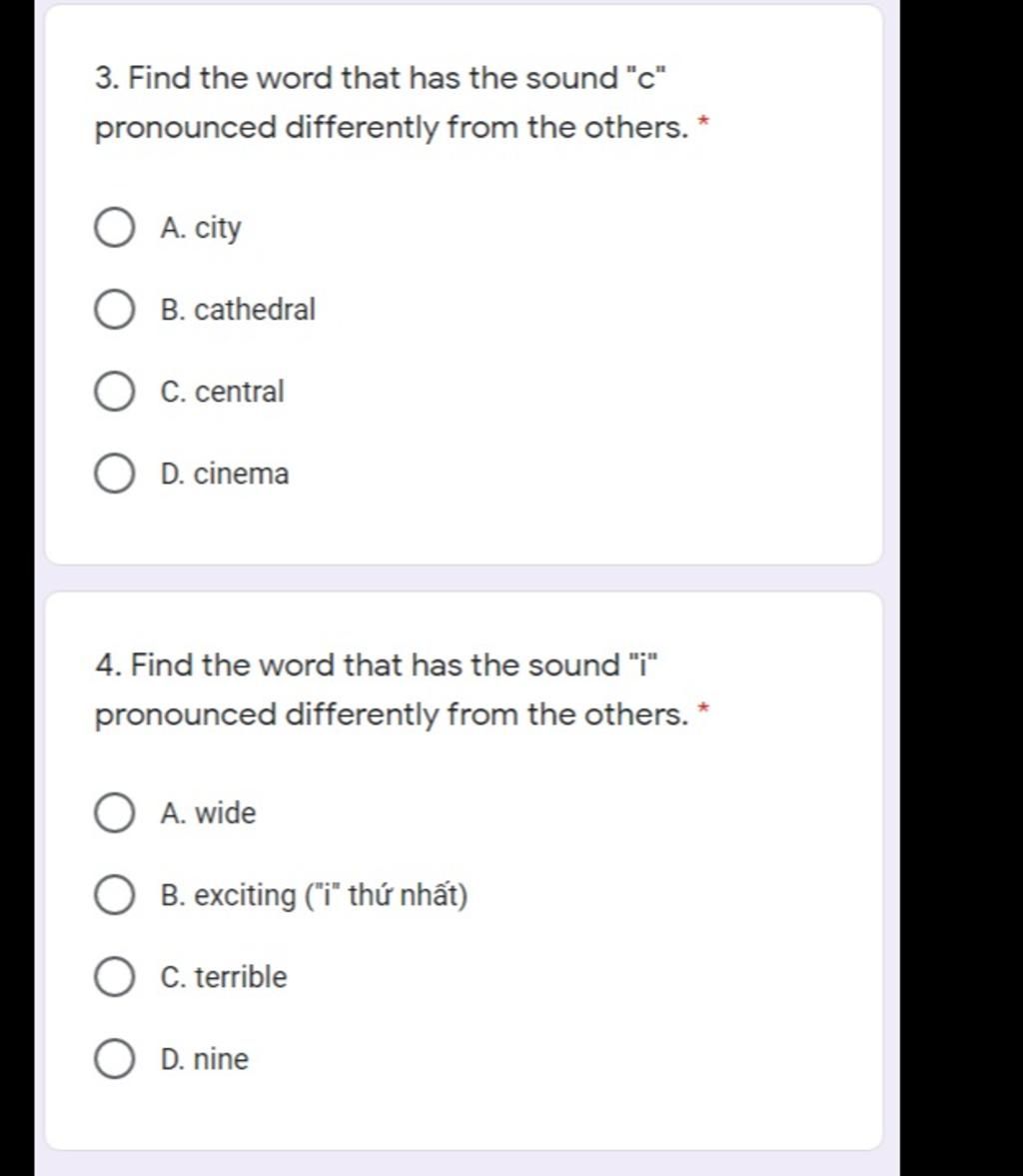Screen dimensions: 1023x1176
Task: Mark the C. central radio circle
Action: [x=115, y=393]
